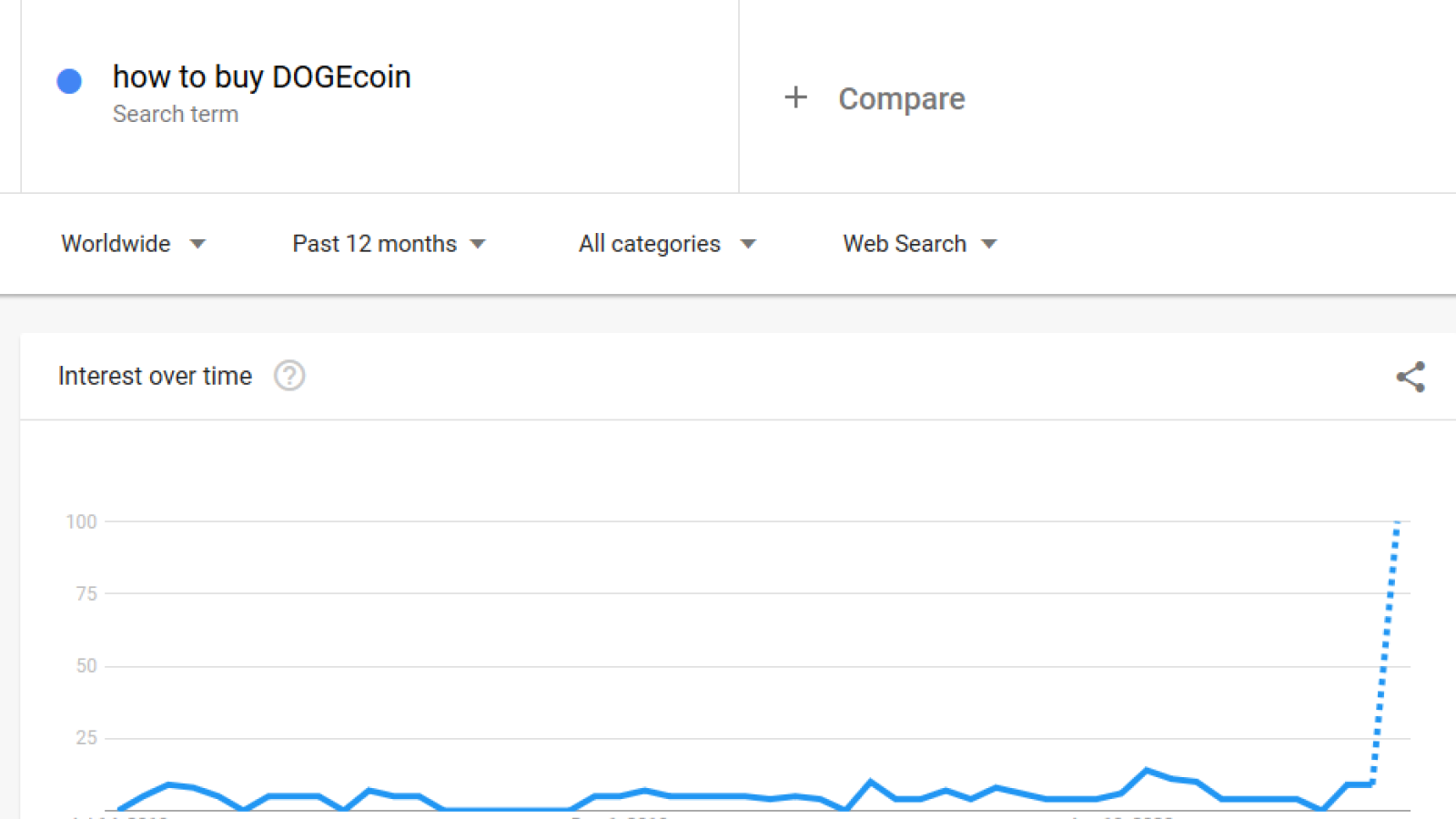
Task: Edit the how to buy DOGEcoin term
Action: tap(261, 77)
